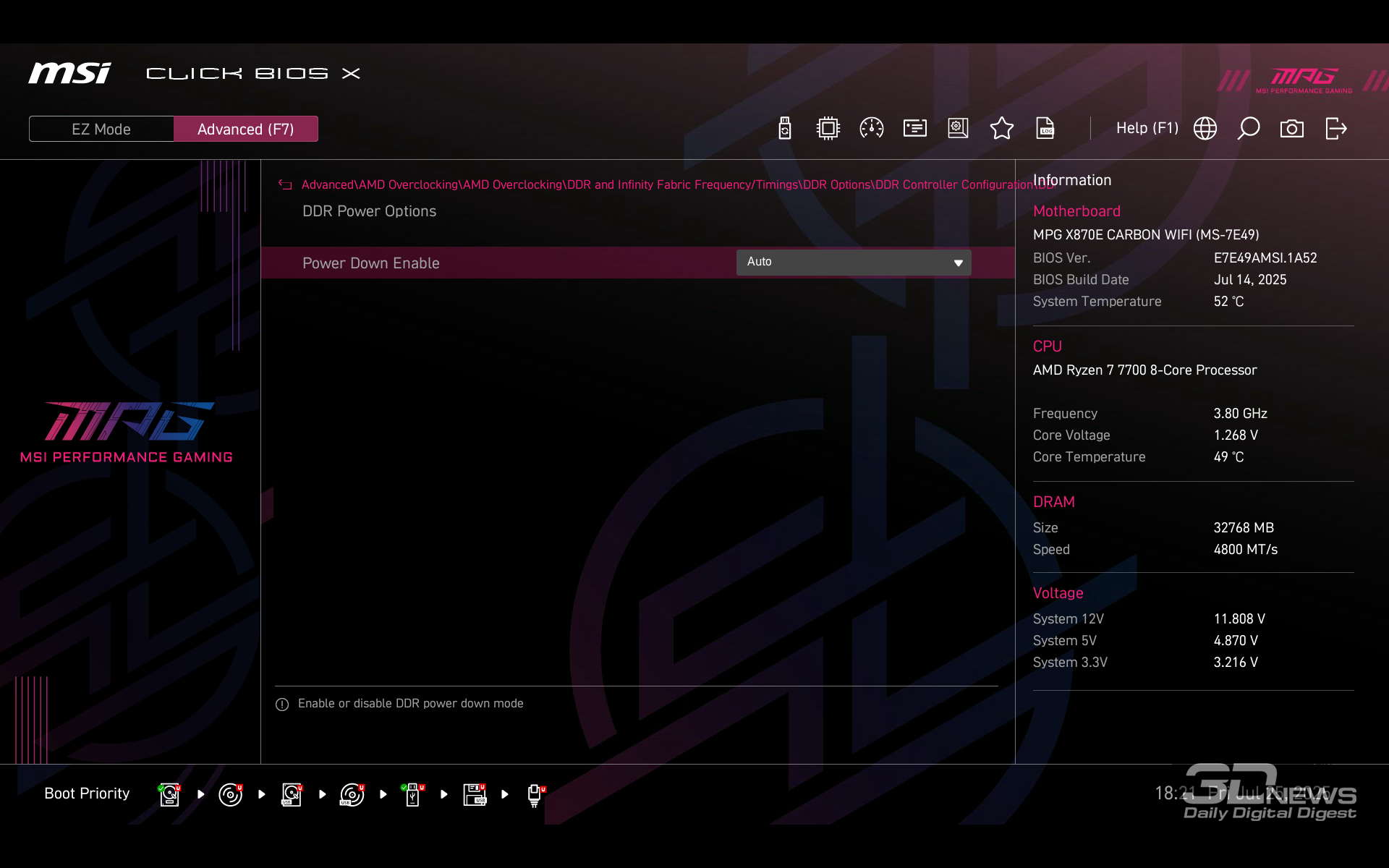This screenshot has width=1389, height=868.
Task: Change language with the globe icon
Action: click(1205, 129)
